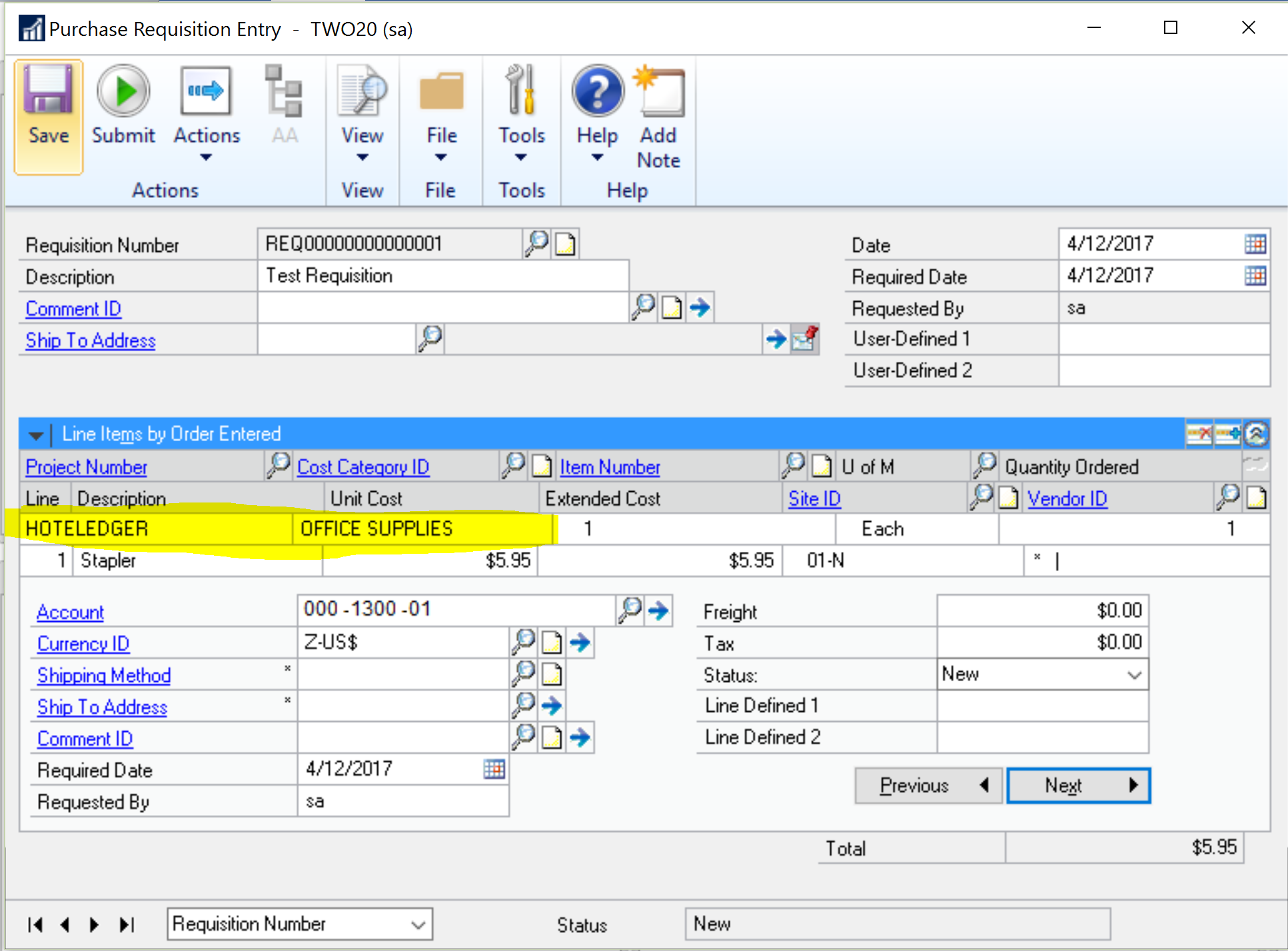1288x951 pixels.
Task: Go to the first record navigation button
Action: [35, 924]
